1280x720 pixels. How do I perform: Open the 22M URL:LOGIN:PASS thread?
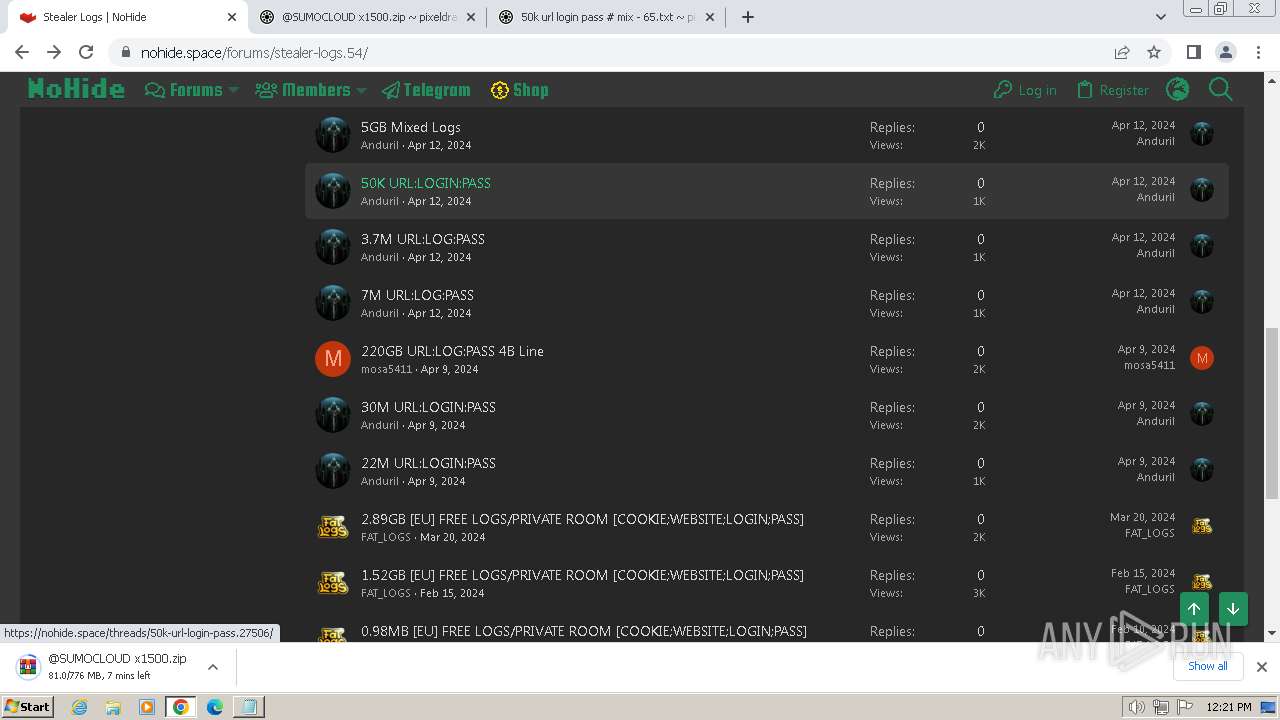[428, 463]
